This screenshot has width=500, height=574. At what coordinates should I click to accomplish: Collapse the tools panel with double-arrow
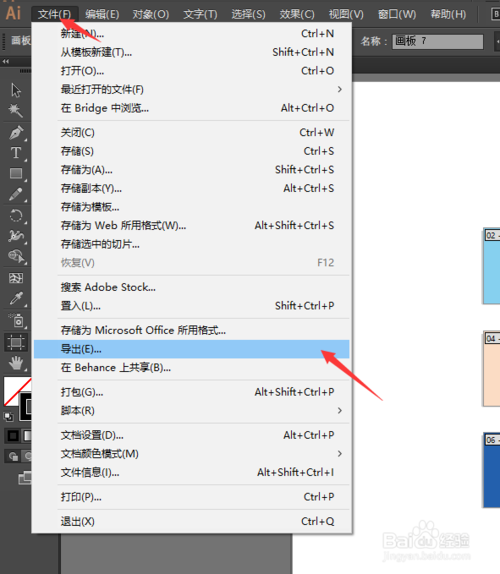point(6,61)
